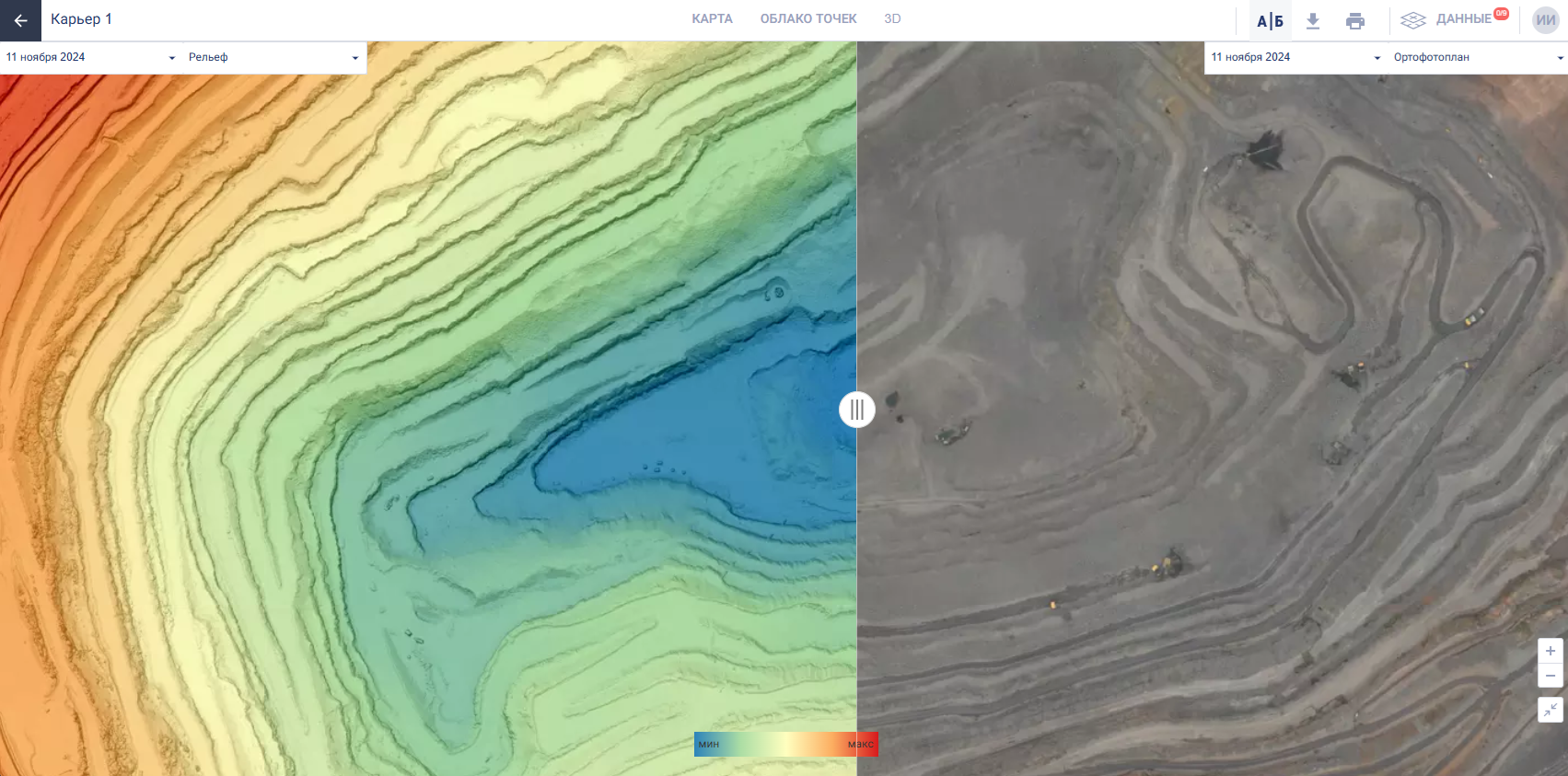This screenshot has height=776, width=1568.
Task: Switch to the КАРТА tab
Action: point(712,18)
